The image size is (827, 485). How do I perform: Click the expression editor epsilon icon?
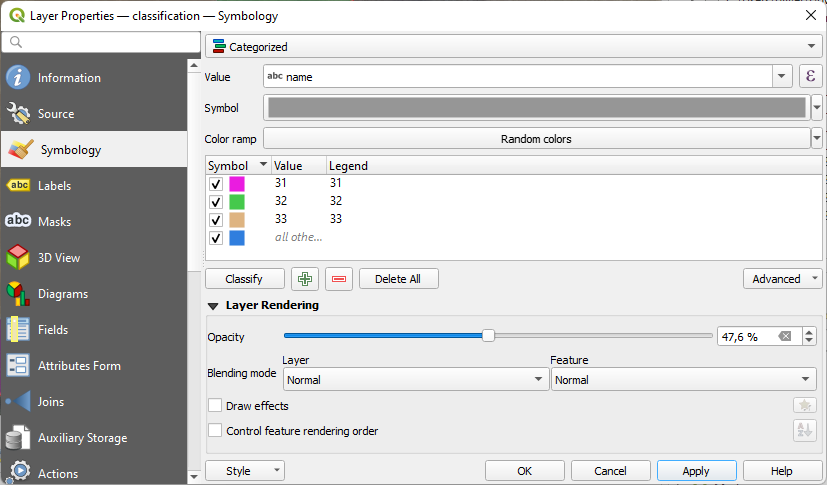(810, 77)
